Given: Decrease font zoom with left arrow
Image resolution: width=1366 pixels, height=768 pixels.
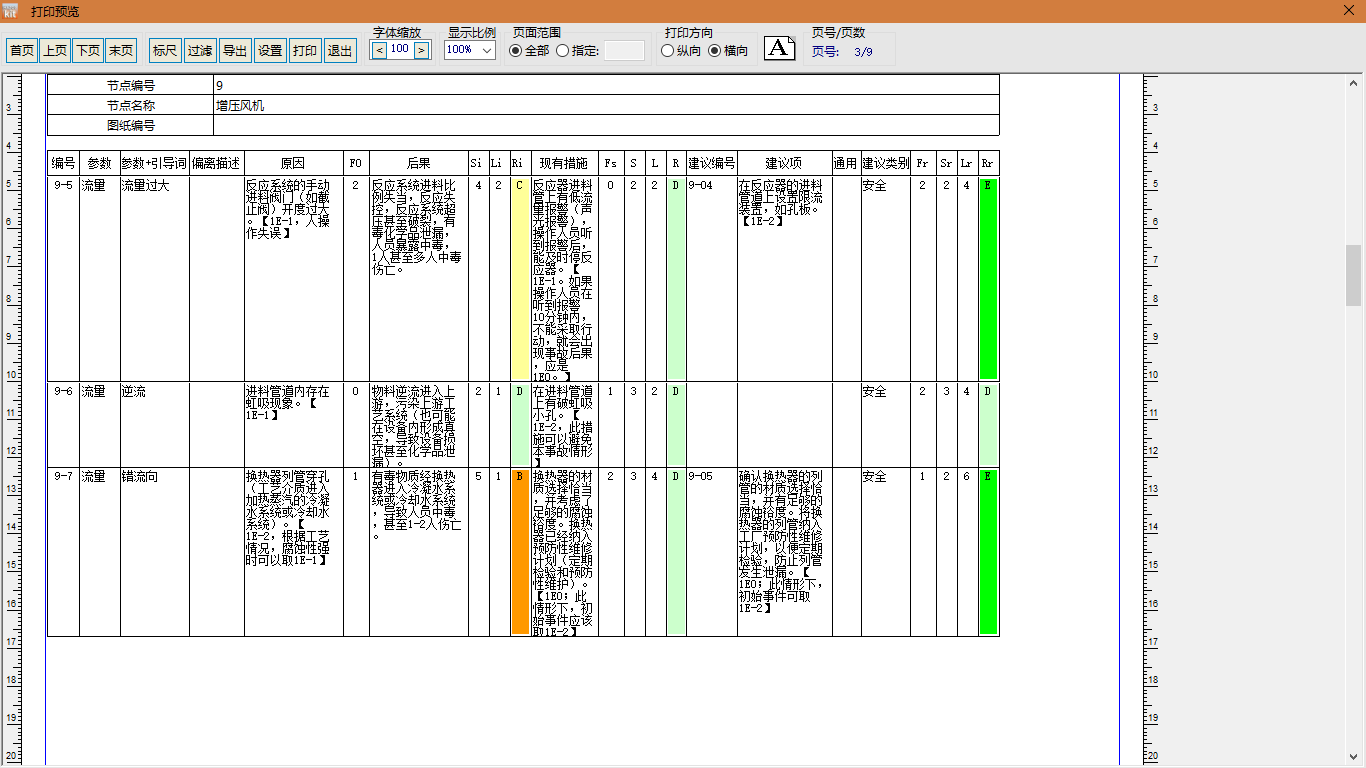Looking at the screenshot, I should [x=379, y=49].
